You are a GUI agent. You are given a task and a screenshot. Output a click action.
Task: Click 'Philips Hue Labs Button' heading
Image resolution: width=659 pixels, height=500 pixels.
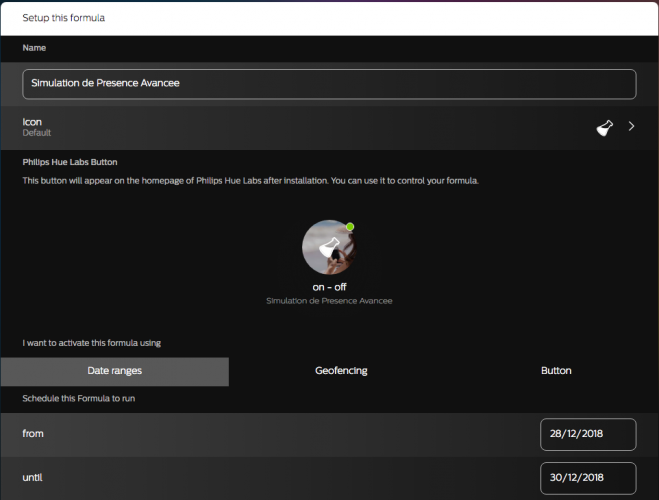click(70, 162)
